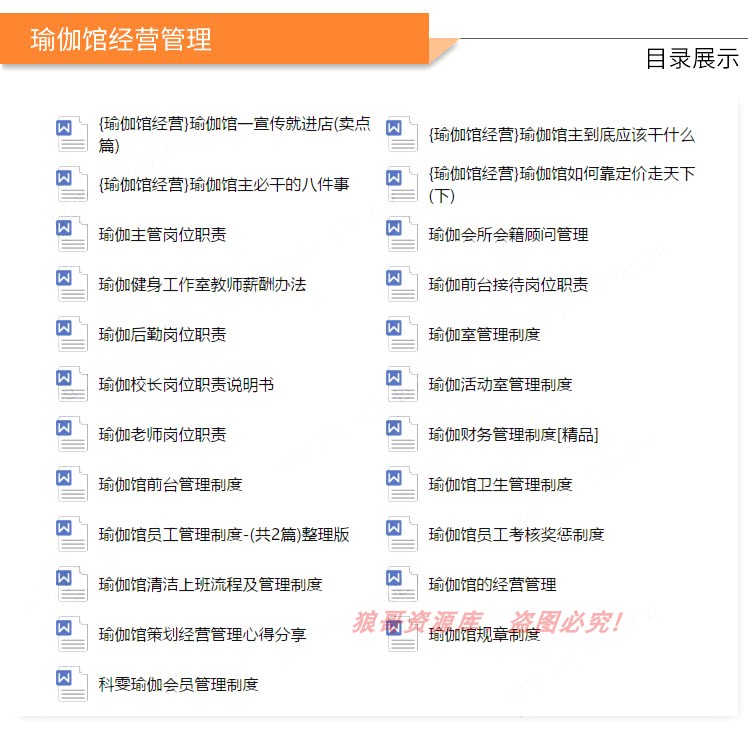Image resolution: width=748 pixels, height=729 pixels.
Task: Click the file name 瑜伽会所会籍顾问管理
Action: click(x=509, y=235)
